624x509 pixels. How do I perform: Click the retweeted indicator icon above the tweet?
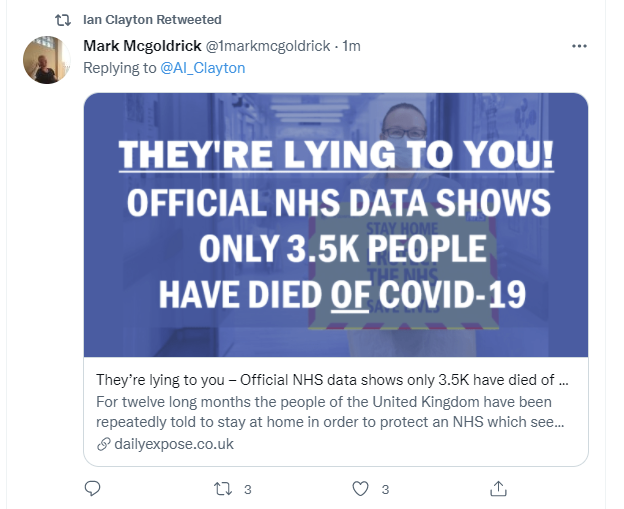[x=62, y=20]
